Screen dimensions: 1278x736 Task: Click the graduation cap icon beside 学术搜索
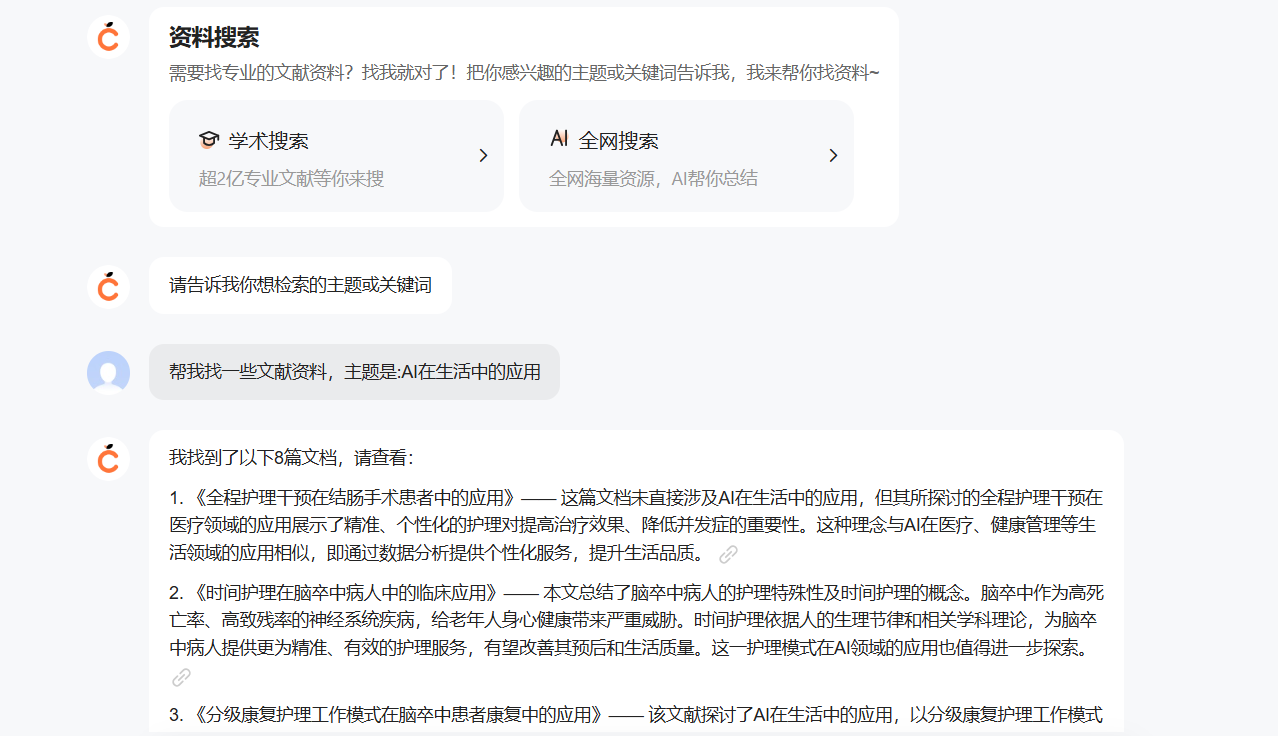[x=208, y=140]
